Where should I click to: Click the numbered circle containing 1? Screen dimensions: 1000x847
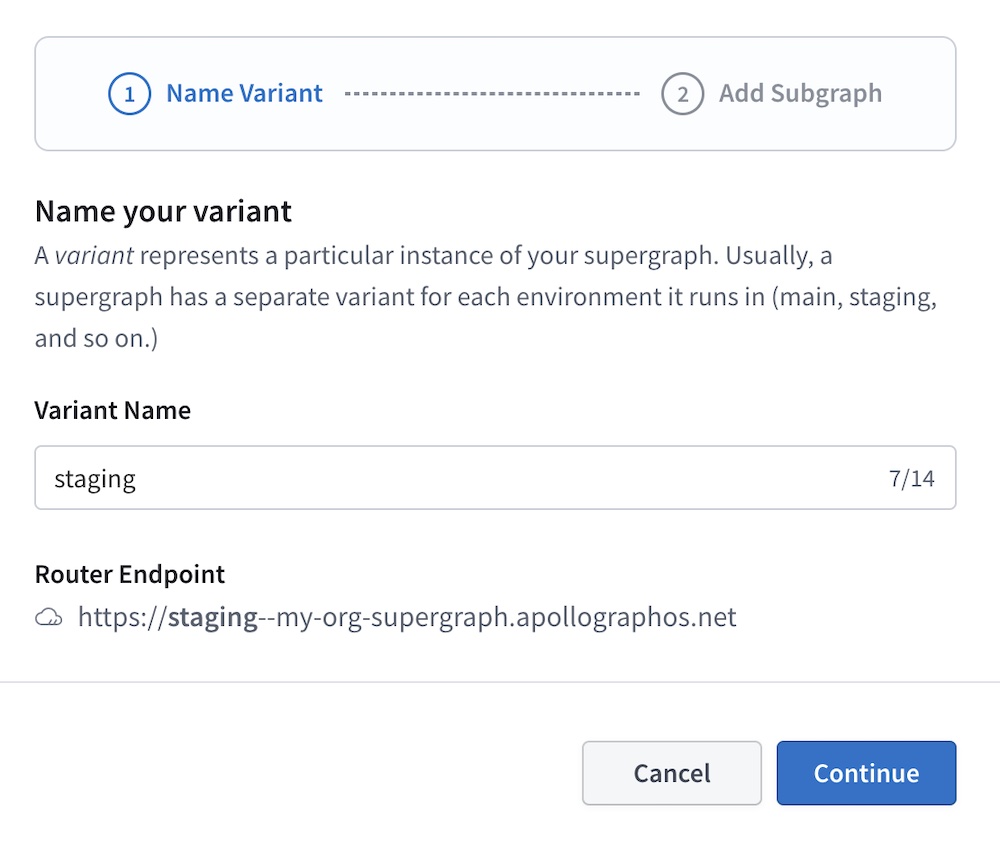[x=129, y=93]
